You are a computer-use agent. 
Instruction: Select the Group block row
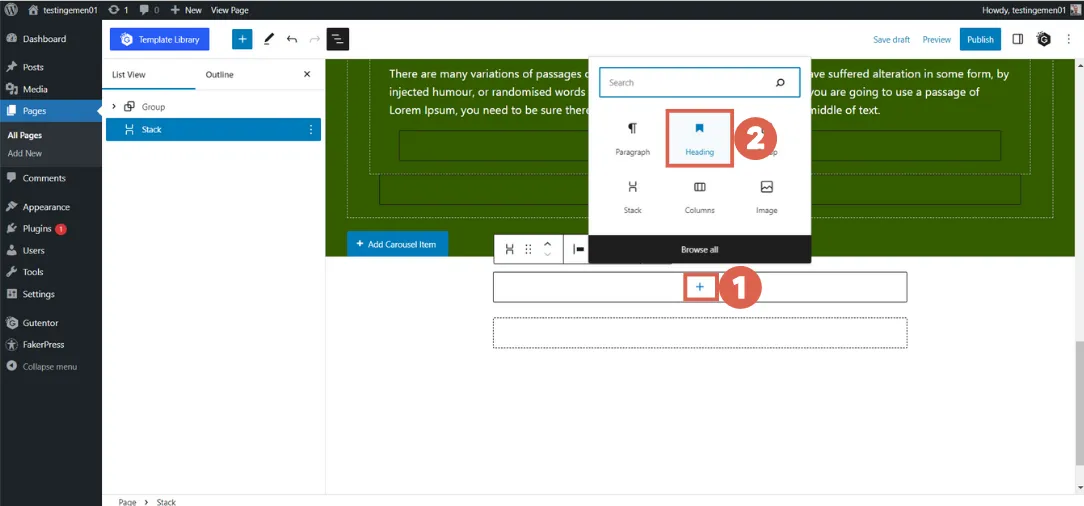coord(213,107)
